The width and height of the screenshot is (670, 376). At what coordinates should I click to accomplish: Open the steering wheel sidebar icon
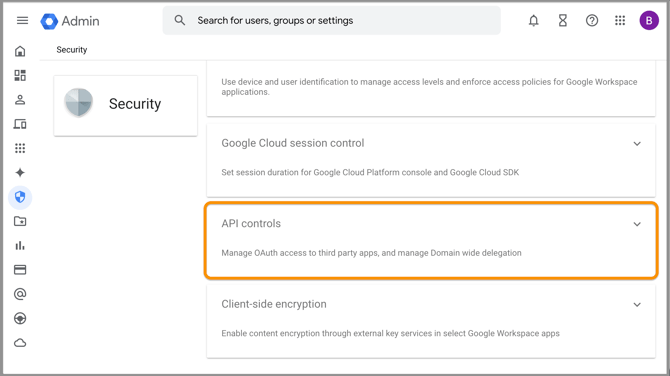point(20,318)
